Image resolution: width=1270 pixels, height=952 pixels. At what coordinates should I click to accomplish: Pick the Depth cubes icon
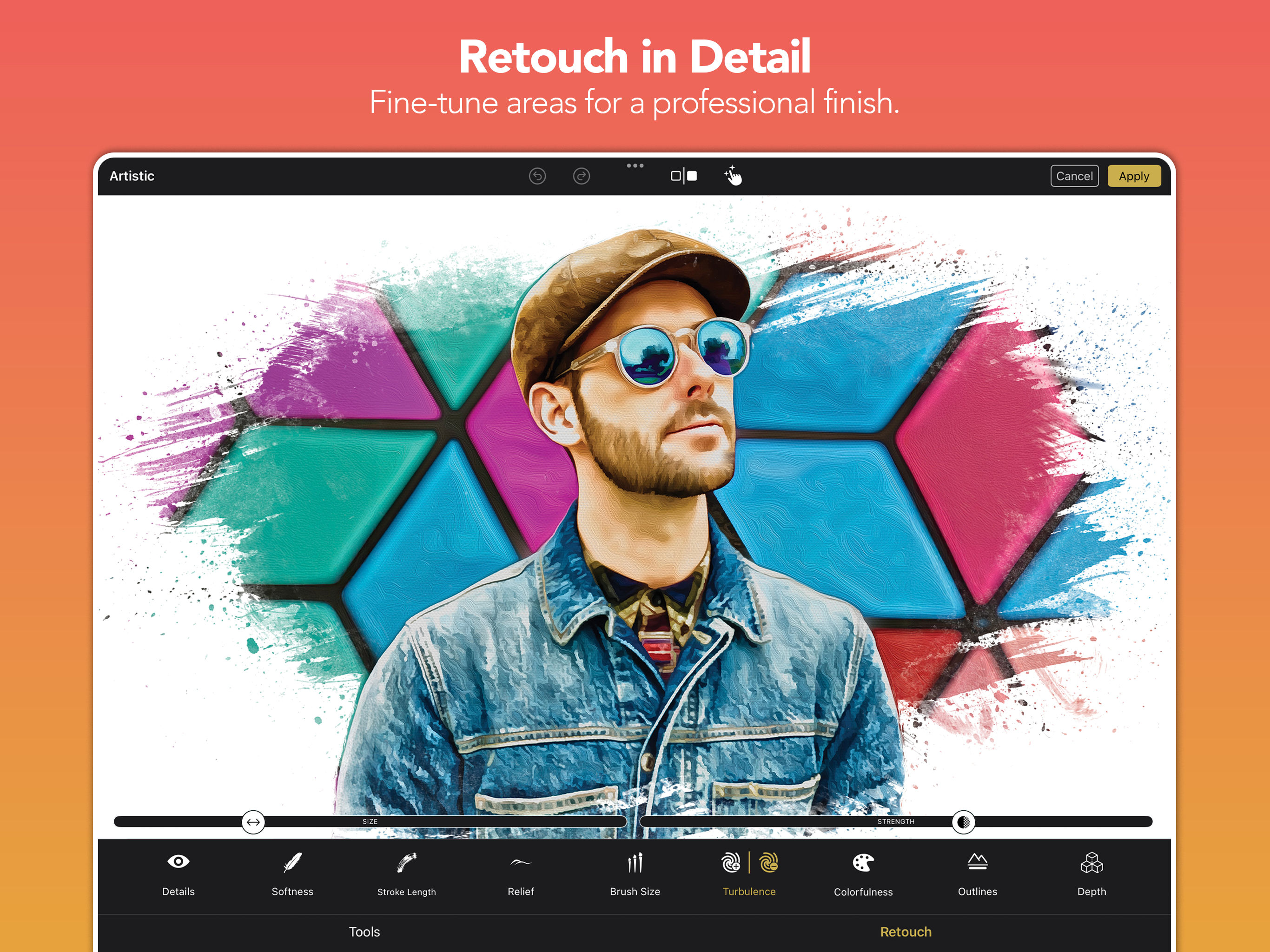(x=1091, y=862)
